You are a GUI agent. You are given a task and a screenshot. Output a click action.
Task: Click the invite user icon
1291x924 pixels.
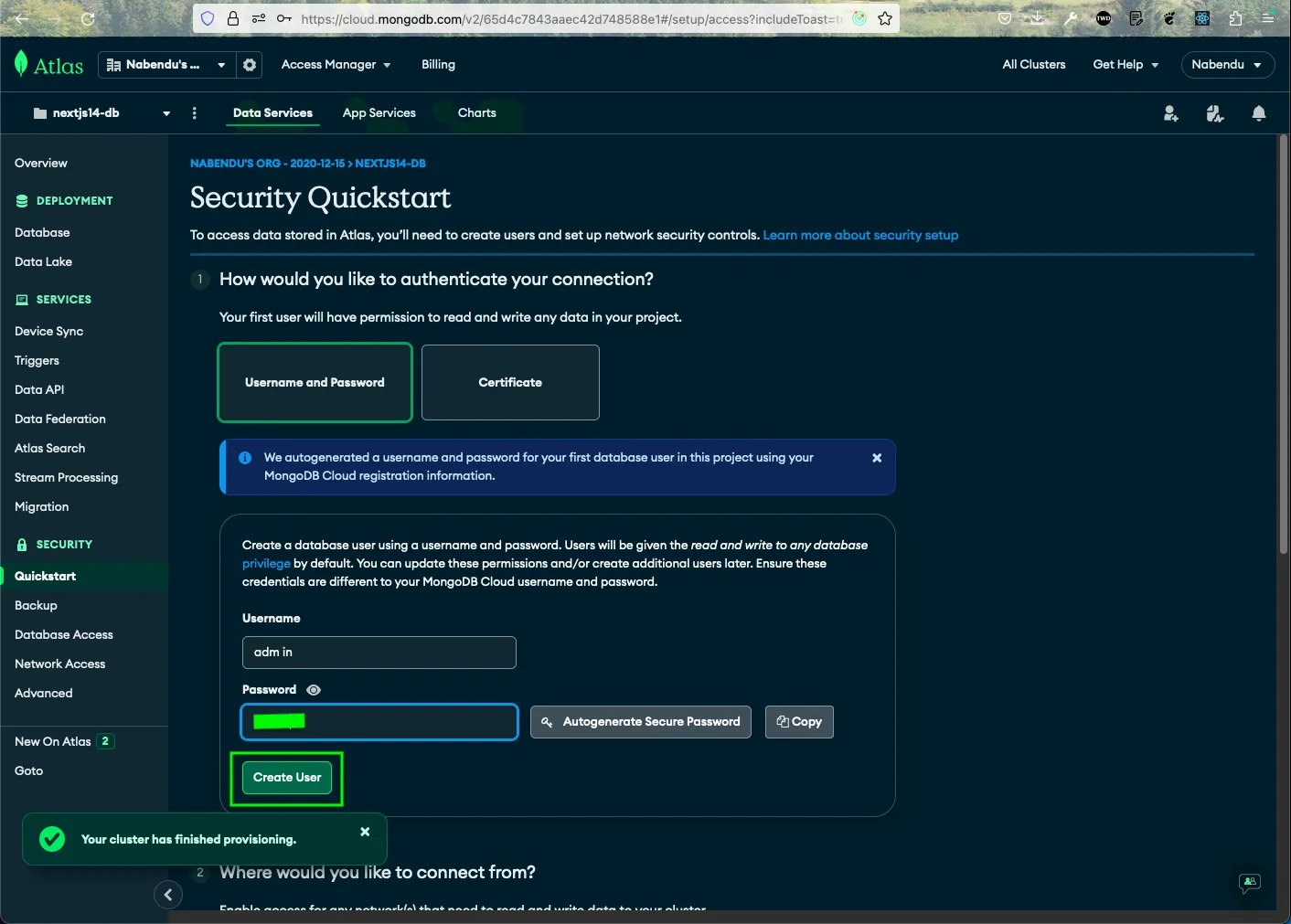[1170, 113]
